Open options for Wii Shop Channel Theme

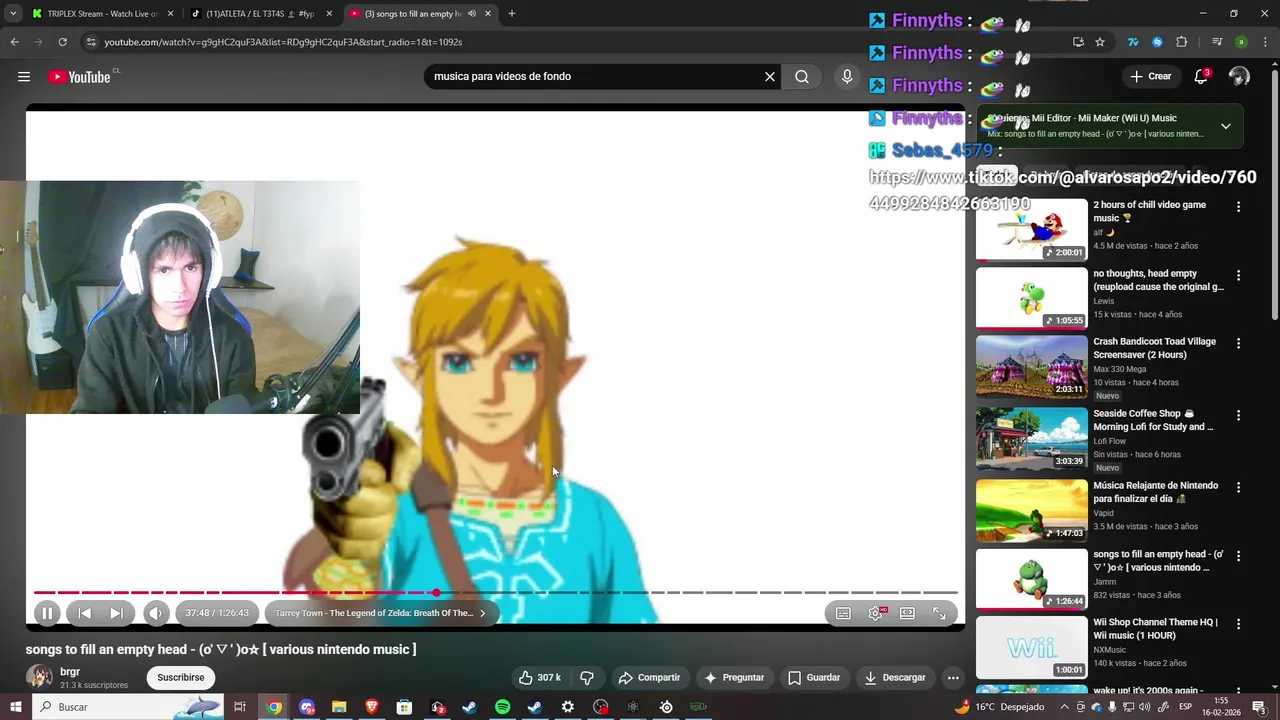[1238, 624]
